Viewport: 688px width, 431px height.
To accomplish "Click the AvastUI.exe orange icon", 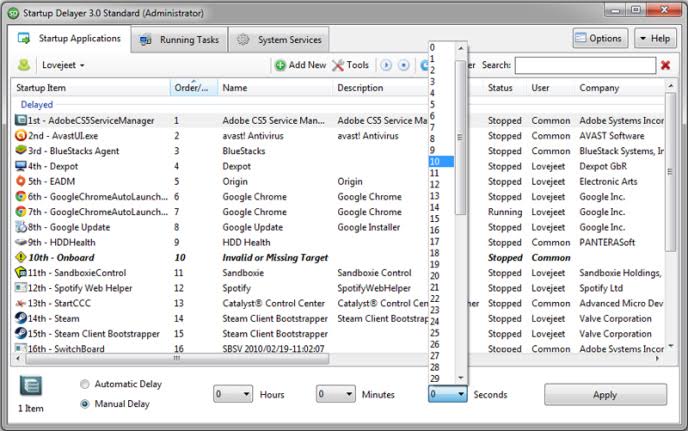I will 21,135.
